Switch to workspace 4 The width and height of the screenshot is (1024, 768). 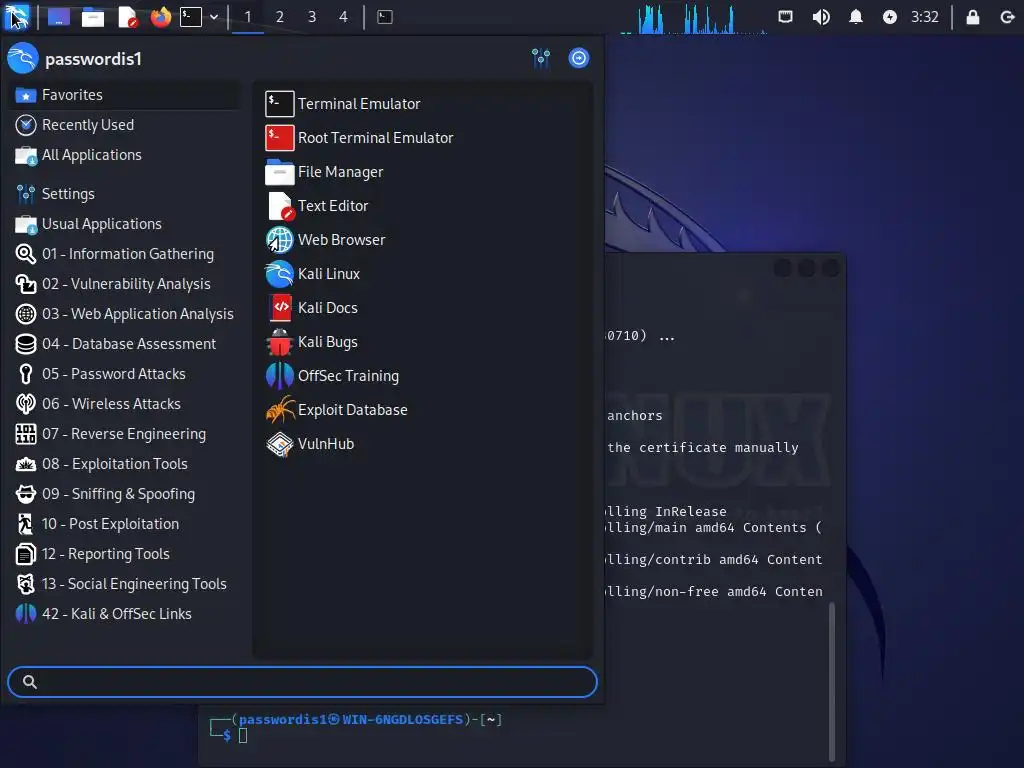click(344, 17)
